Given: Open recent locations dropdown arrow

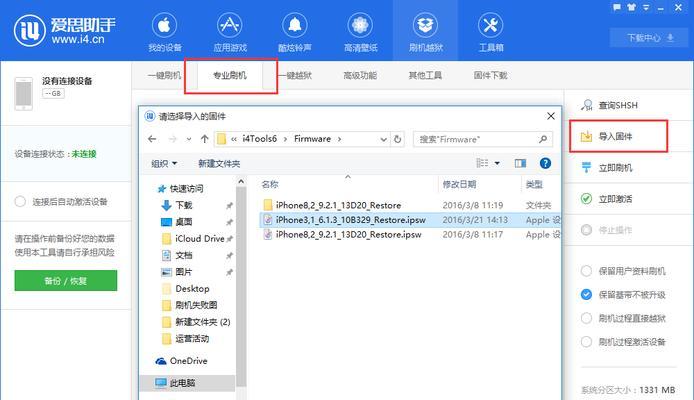Looking at the screenshot, I should [x=189, y=139].
